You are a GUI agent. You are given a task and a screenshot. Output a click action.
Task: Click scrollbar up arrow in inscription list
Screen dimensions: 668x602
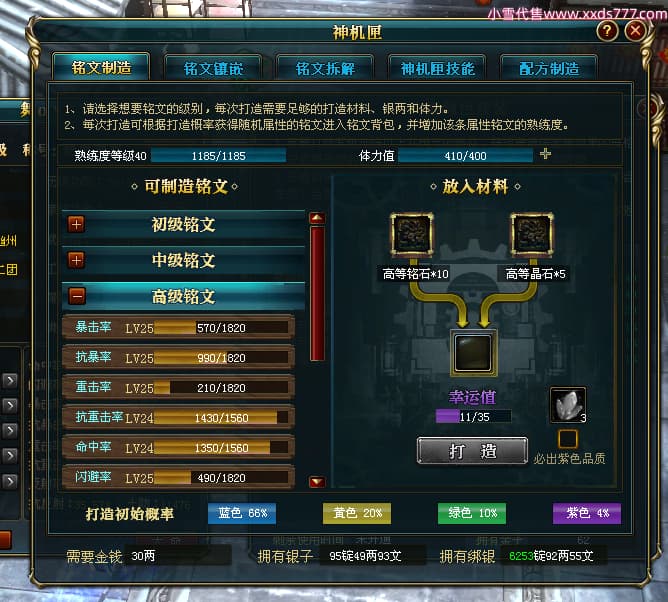(317, 219)
